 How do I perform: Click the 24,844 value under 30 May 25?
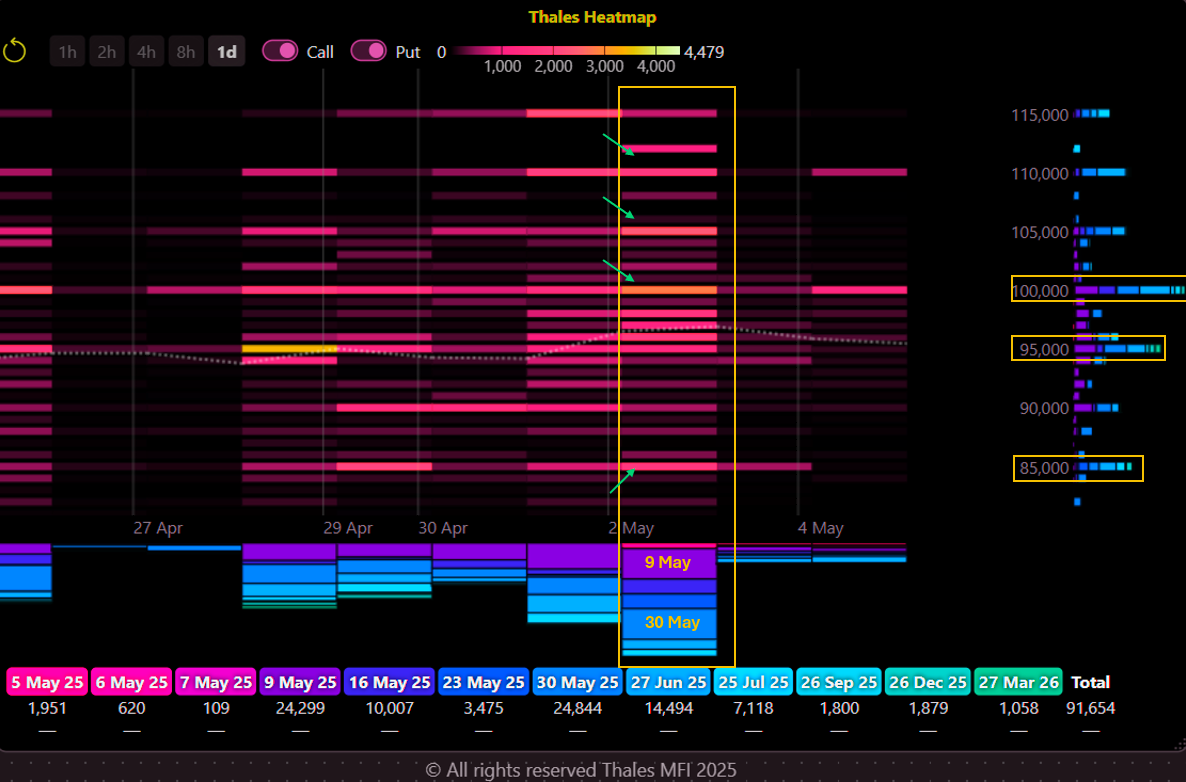(577, 709)
